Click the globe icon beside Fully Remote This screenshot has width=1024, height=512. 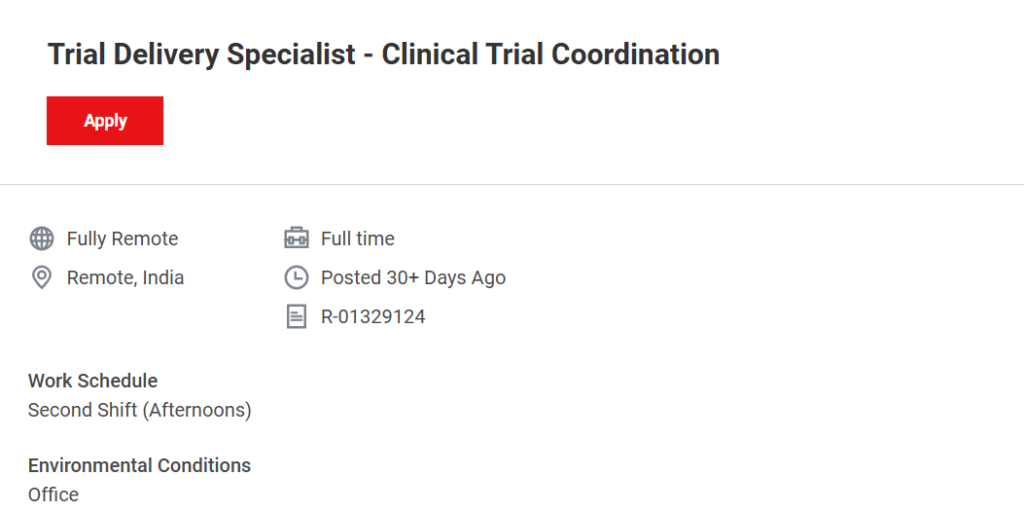[x=41, y=239]
